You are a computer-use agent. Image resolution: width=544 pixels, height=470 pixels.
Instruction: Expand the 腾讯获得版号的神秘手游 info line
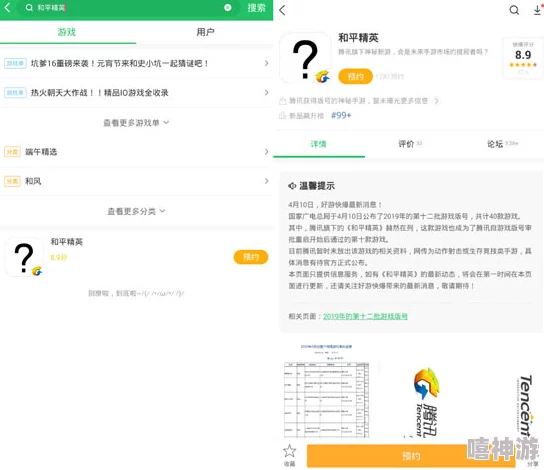tap(359, 101)
